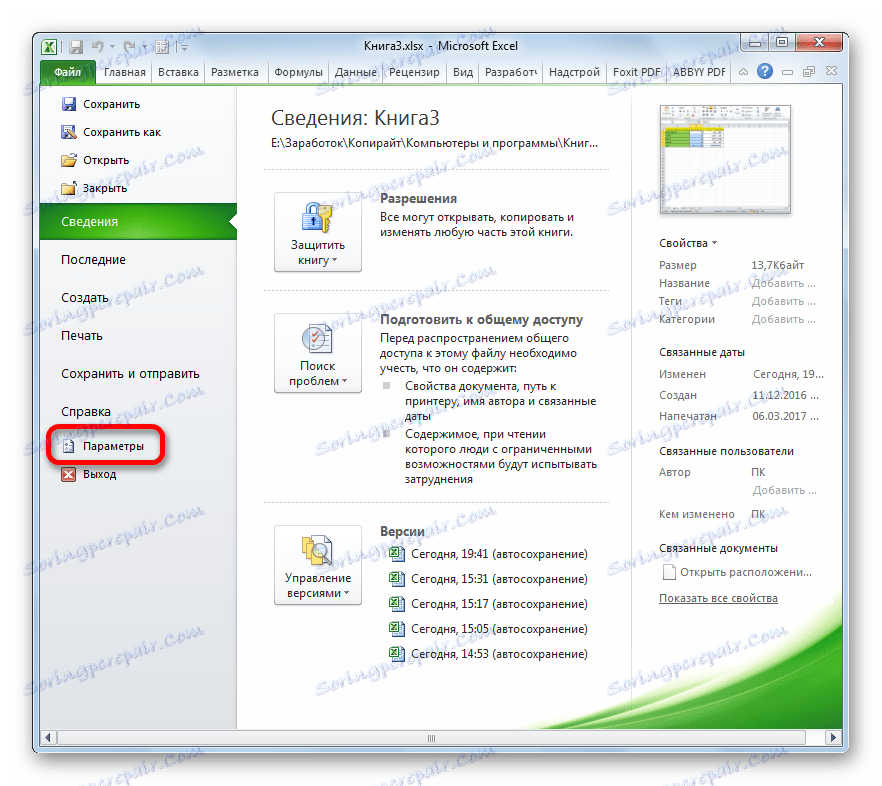Switch to the Главная ribbon tab
This screenshot has height=786, width=882.
point(124,72)
